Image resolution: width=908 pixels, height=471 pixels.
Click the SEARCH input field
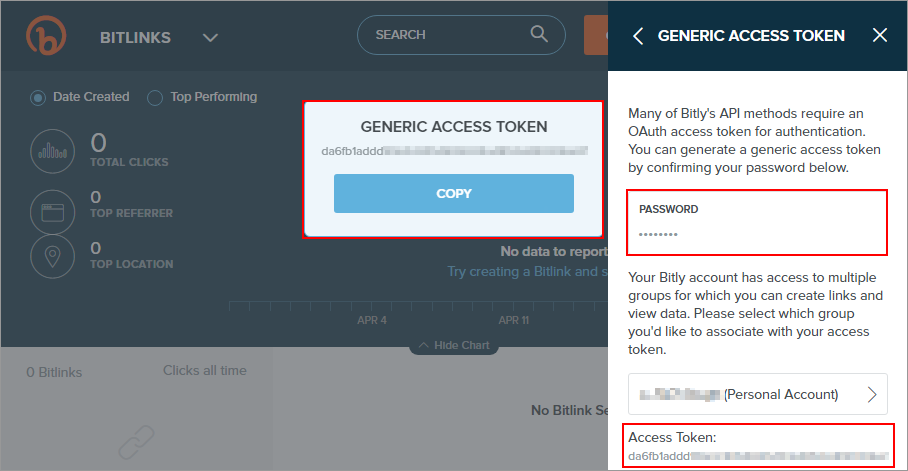tap(461, 35)
